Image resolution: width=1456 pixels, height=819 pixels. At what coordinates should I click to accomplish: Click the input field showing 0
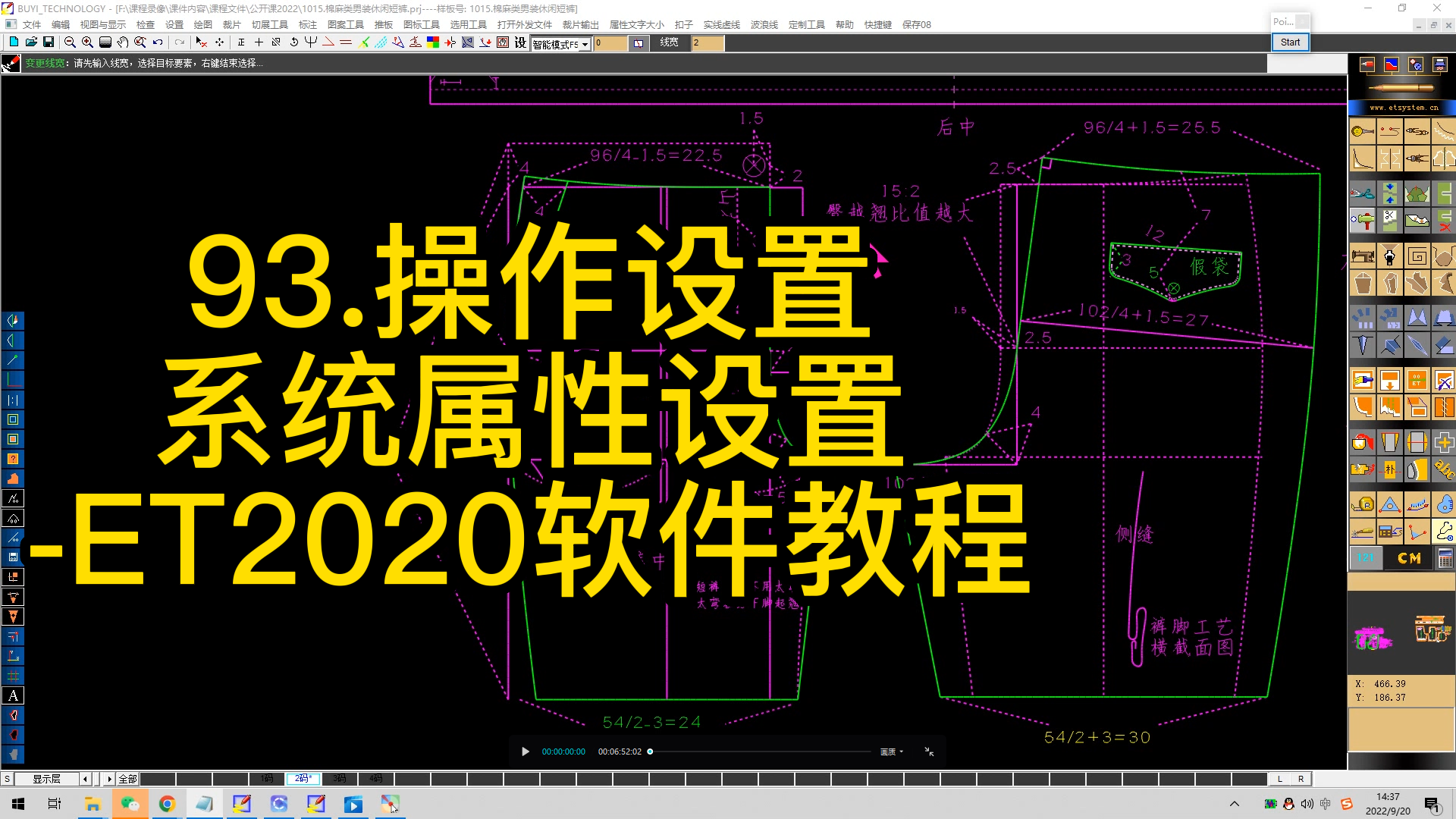[611, 43]
